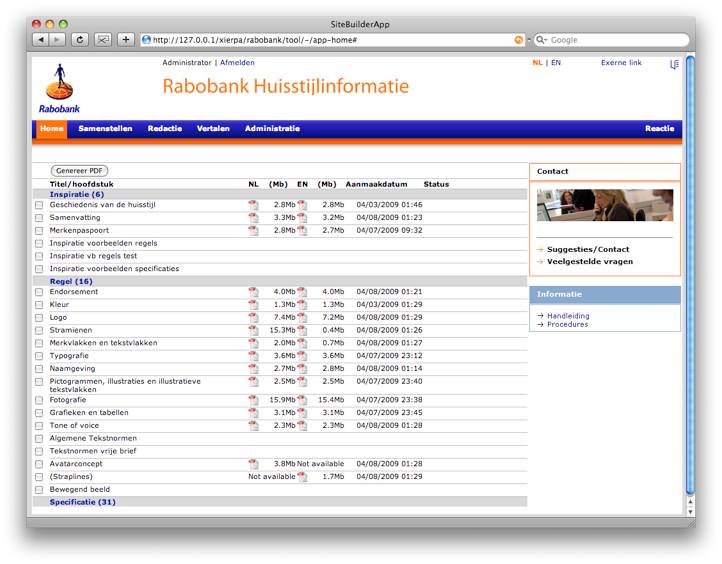The image size is (722, 564).
Task: Open EN PDF for Kleur
Action: coord(302,305)
